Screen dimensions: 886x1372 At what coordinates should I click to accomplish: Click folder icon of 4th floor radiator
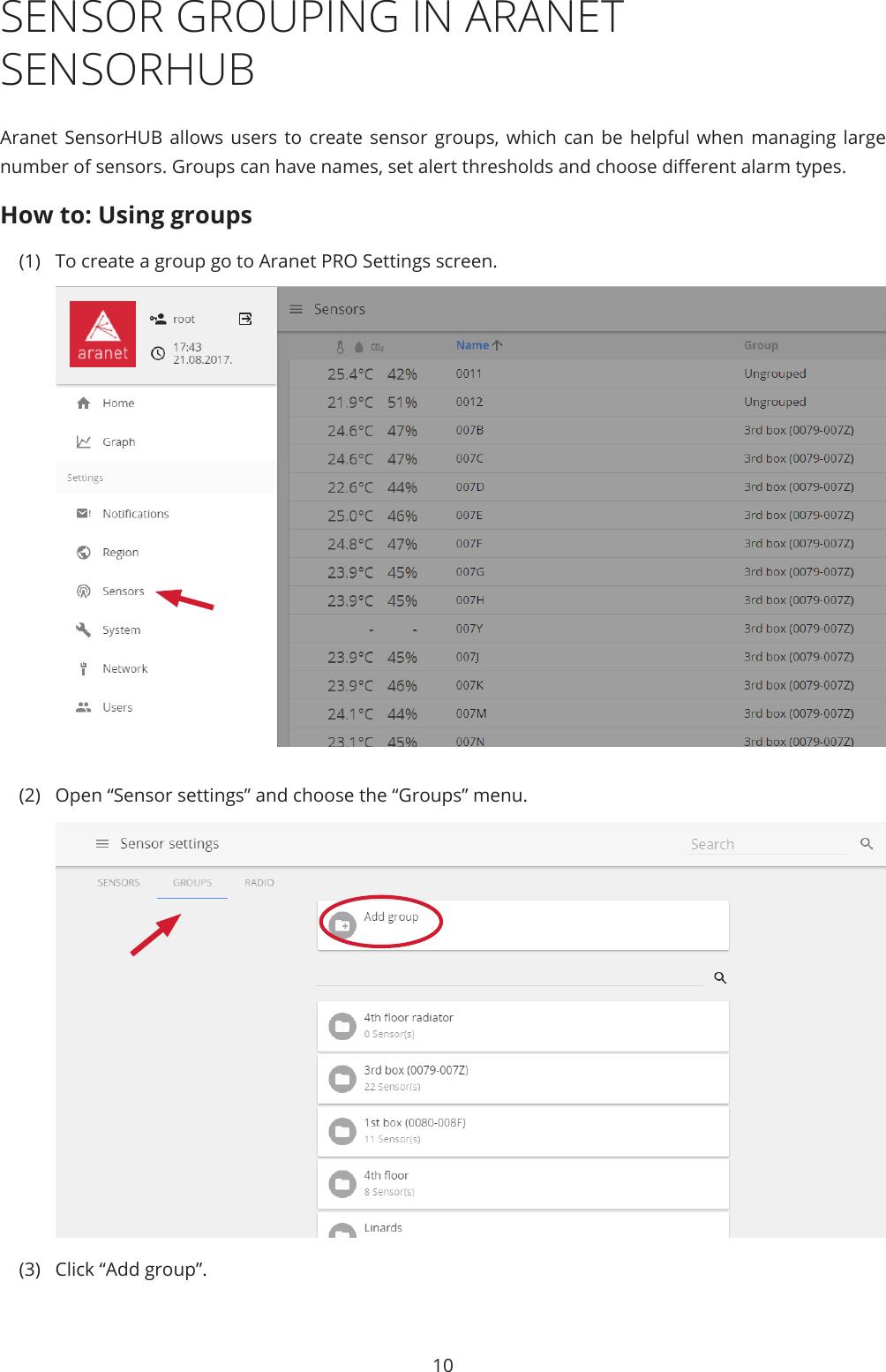[x=342, y=1026]
